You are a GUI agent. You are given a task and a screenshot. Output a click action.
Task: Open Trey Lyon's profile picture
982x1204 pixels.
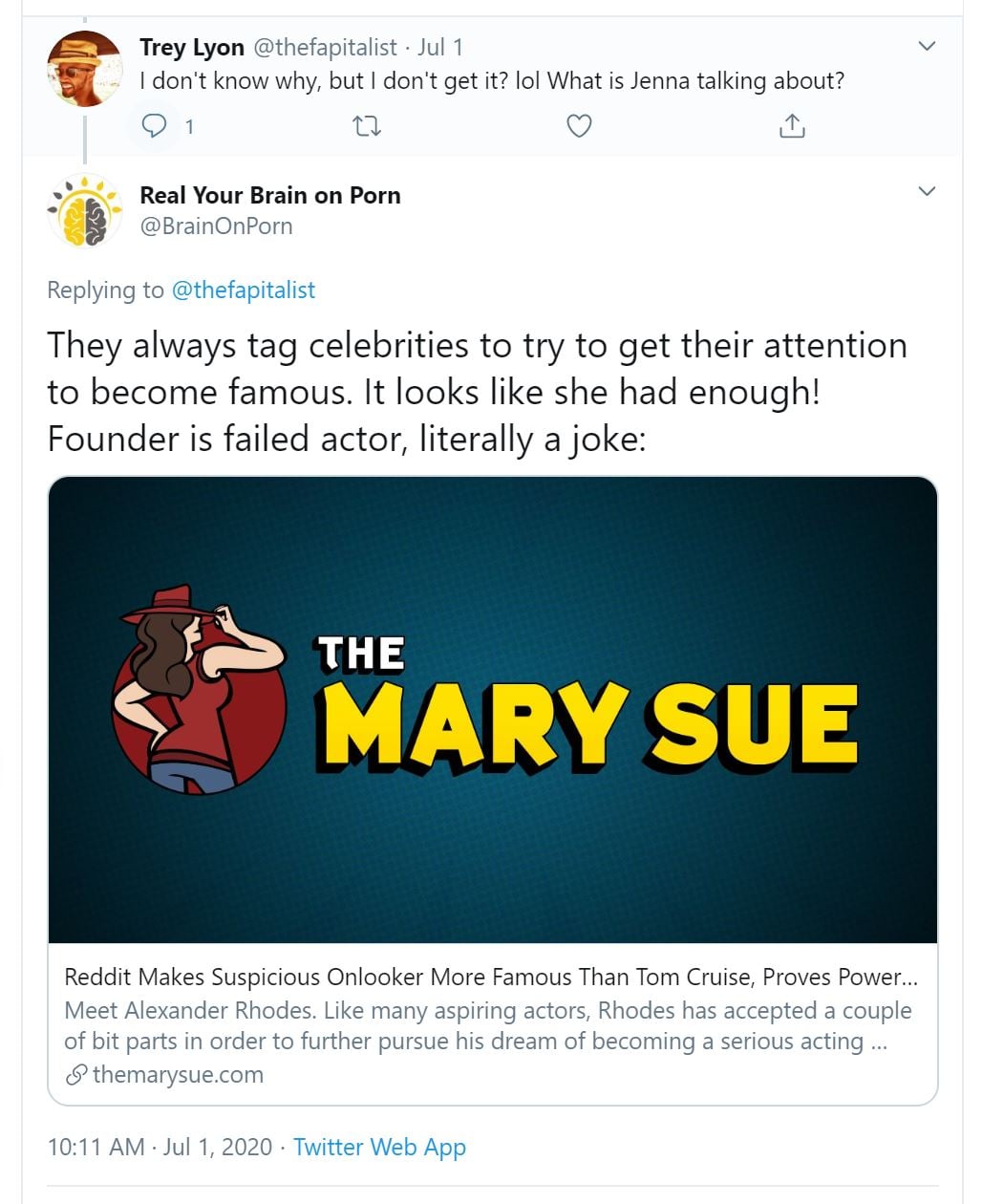85,69
